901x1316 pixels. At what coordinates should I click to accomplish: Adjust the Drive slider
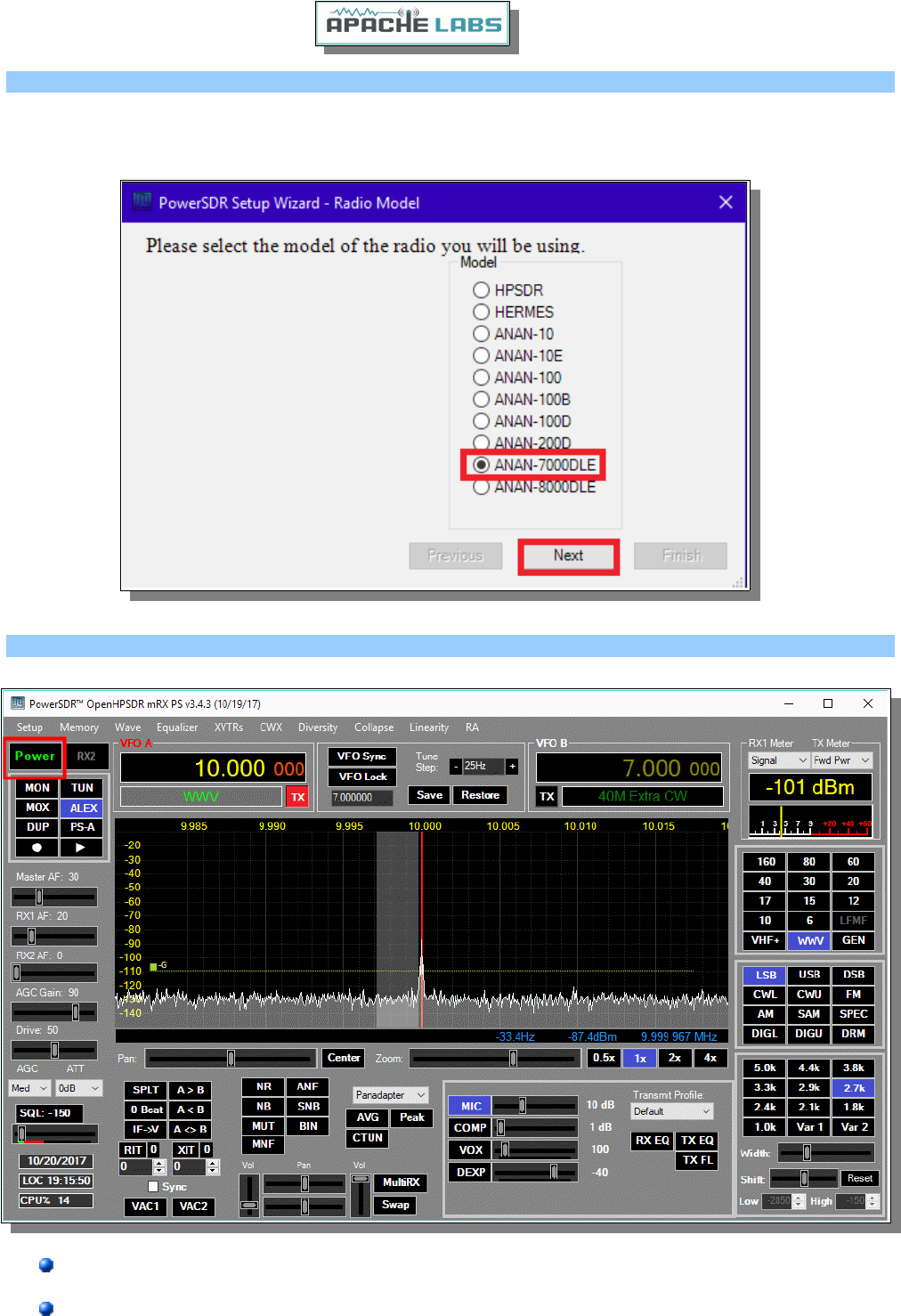pyautogui.click(x=54, y=1050)
